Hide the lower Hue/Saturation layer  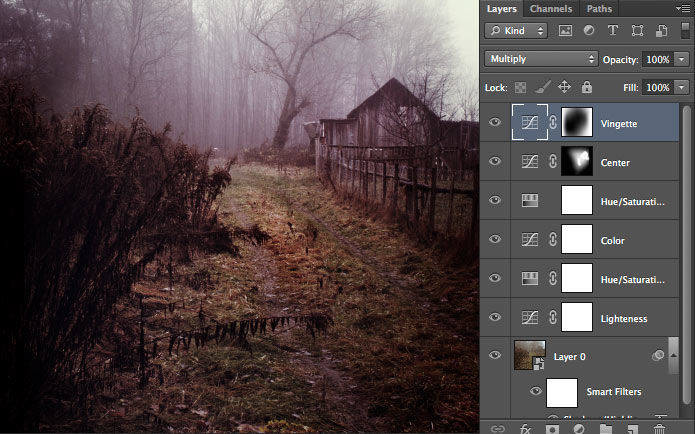point(495,278)
